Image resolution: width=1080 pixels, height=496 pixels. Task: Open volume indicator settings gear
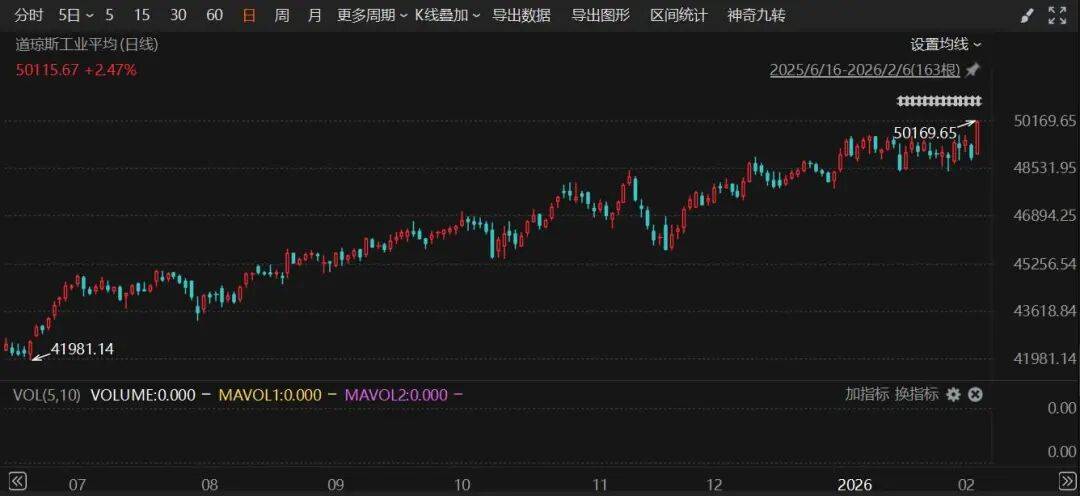(953, 395)
